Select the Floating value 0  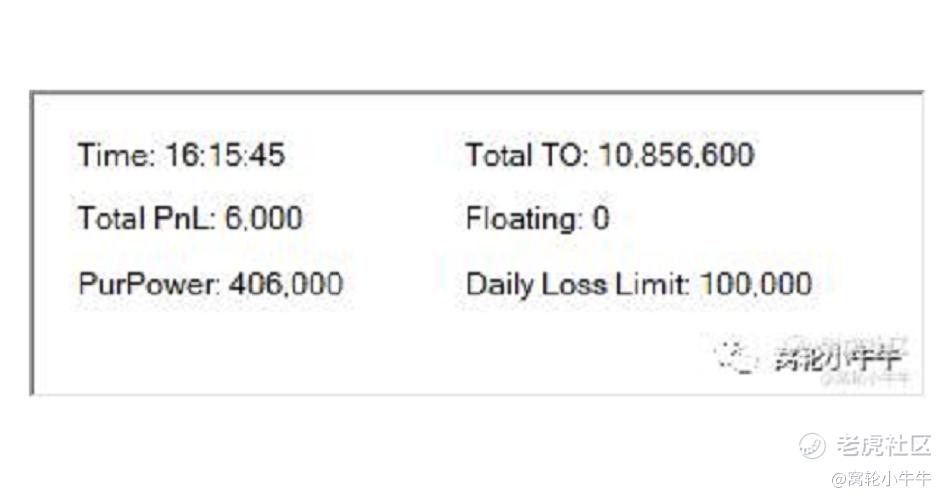pyautogui.click(x=600, y=218)
